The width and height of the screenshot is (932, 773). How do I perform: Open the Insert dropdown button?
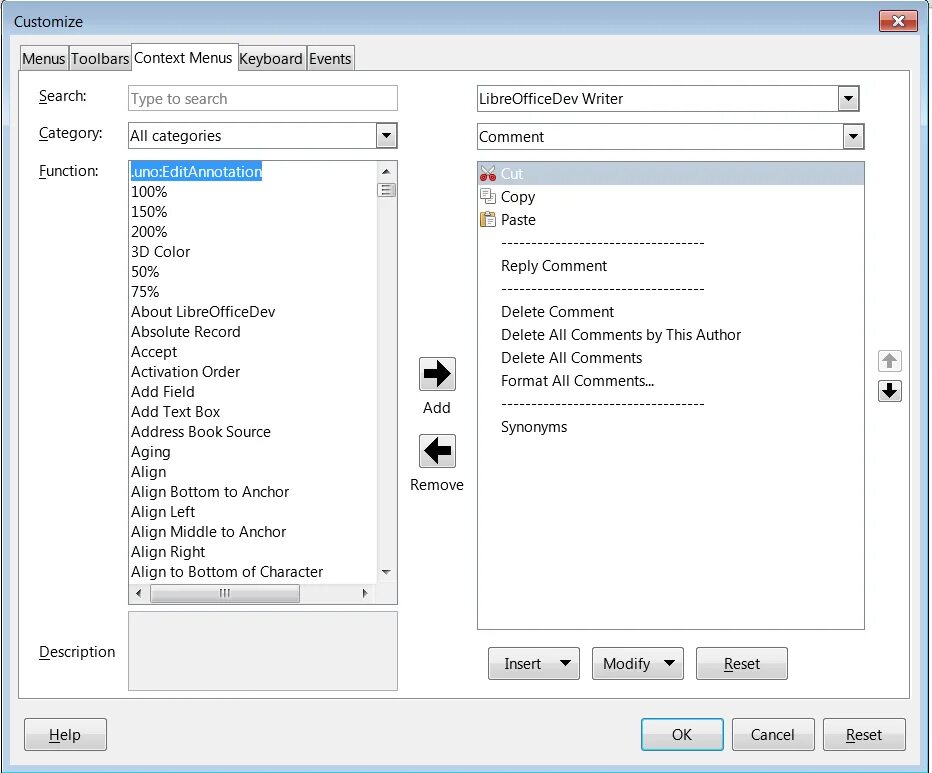tap(534, 664)
